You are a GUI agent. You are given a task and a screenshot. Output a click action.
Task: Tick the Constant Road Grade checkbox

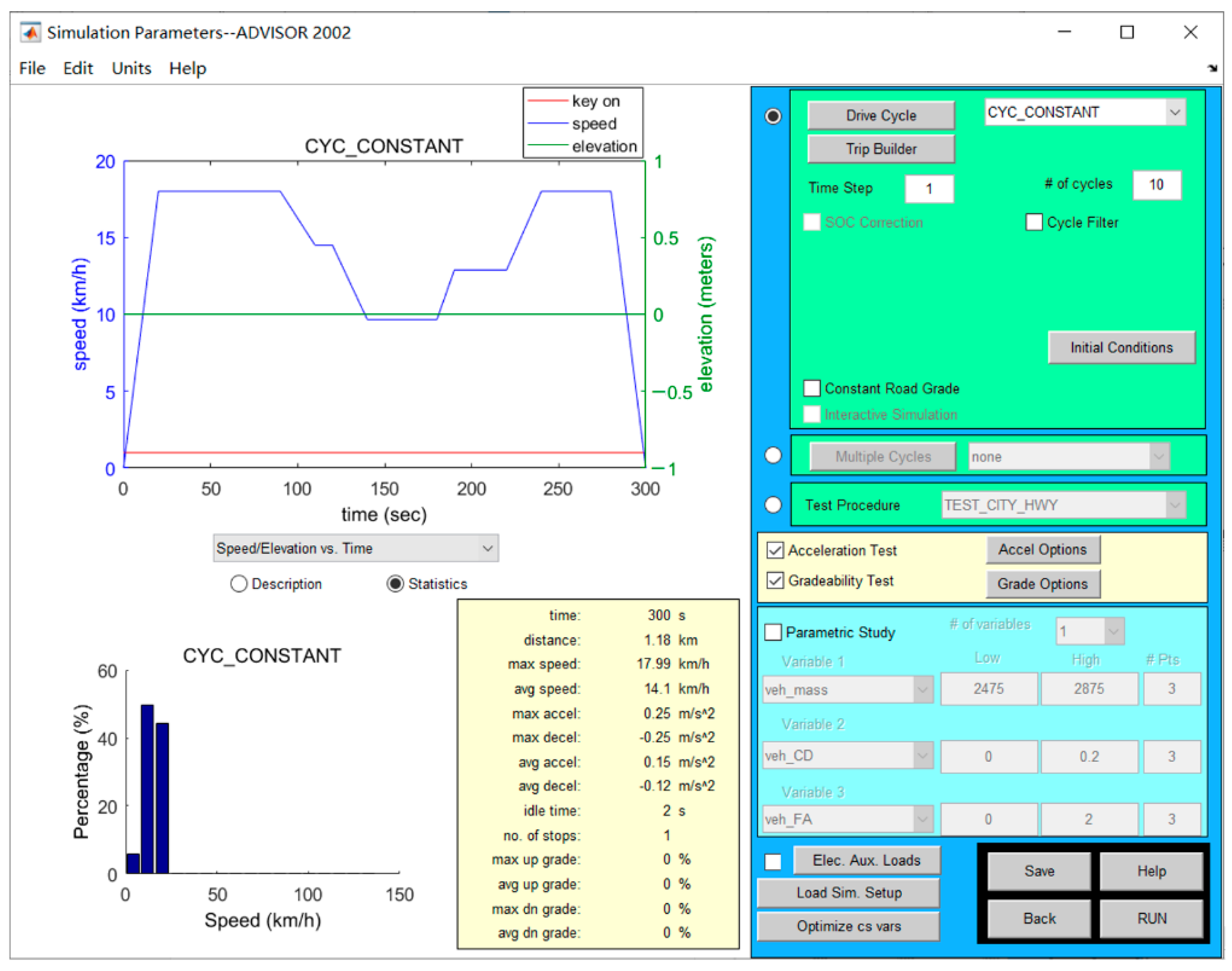click(x=811, y=388)
